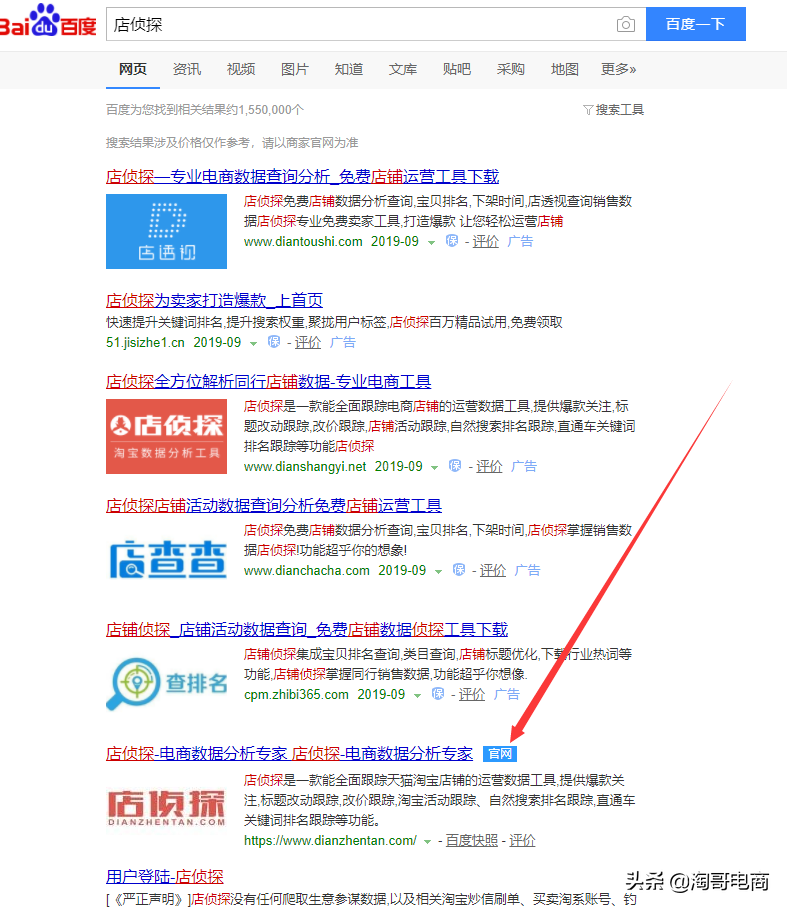
Task: Click shield icon for diantoushi.com result
Action: (x=452, y=241)
